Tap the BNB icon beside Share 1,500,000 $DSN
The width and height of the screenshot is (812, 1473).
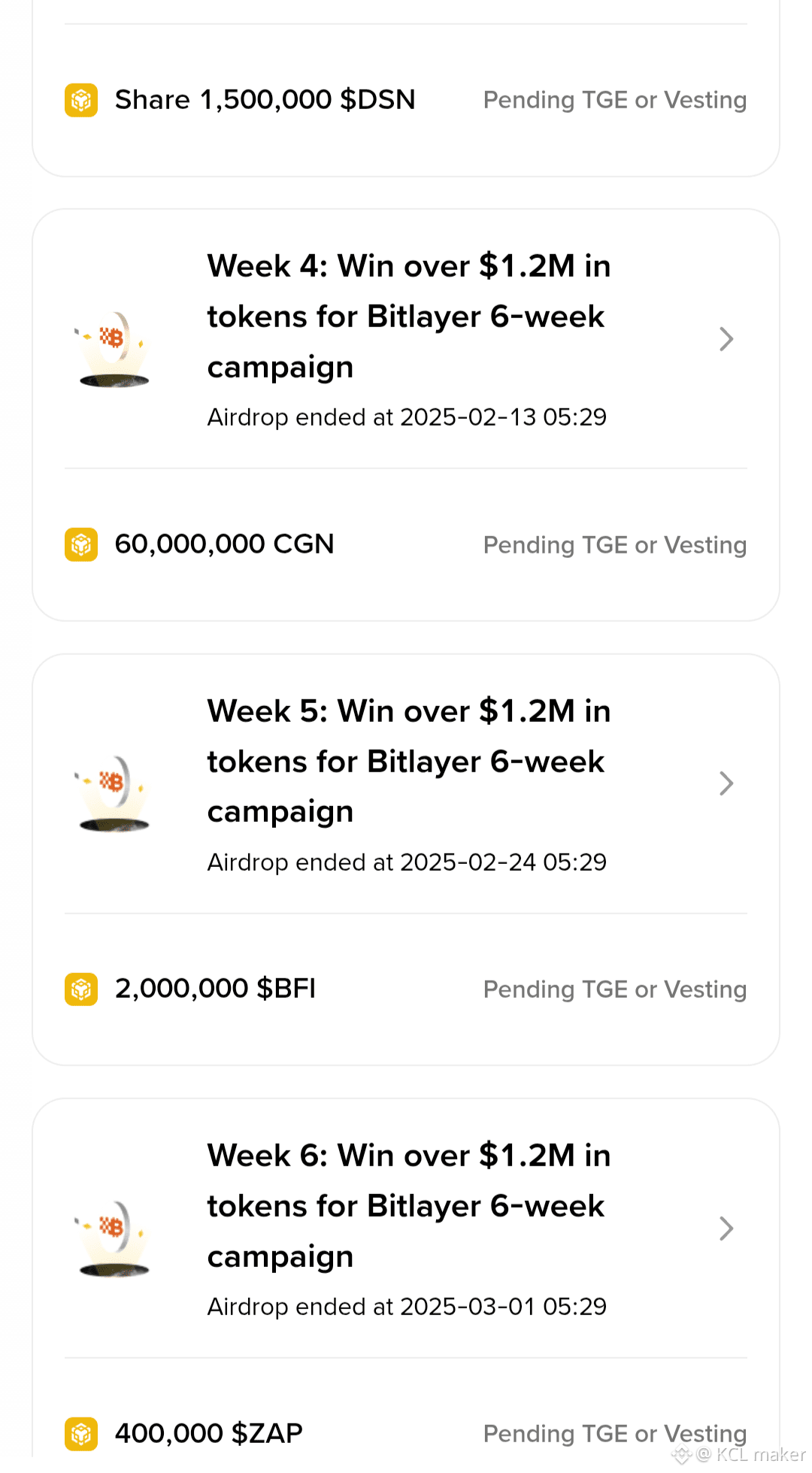81,100
